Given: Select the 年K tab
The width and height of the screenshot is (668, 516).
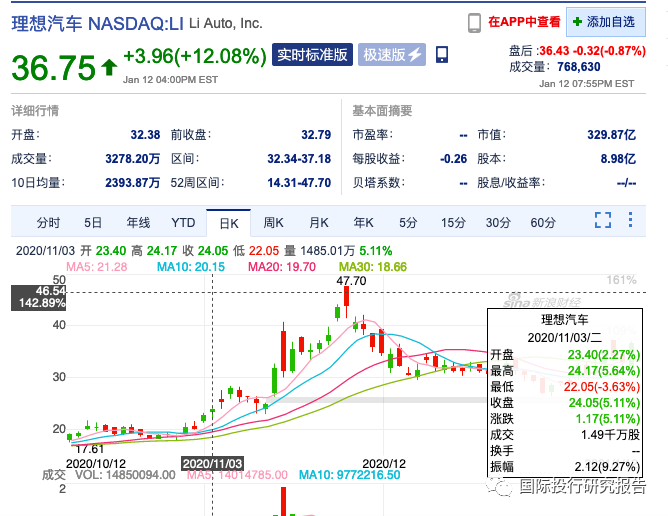Looking at the screenshot, I should pyautogui.click(x=363, y=222).
